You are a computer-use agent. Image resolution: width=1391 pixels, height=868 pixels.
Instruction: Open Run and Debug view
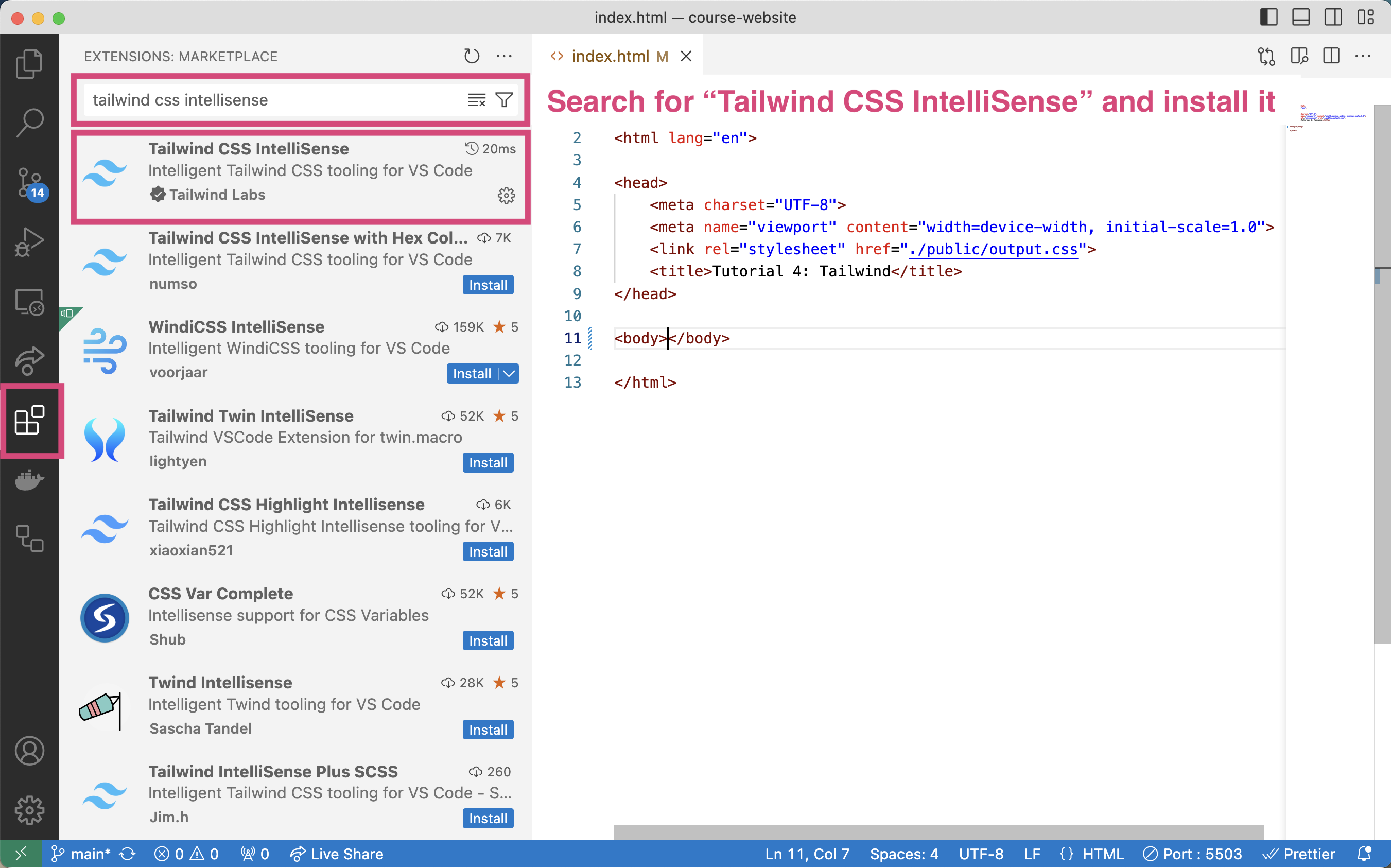click(x=29, y=241)
